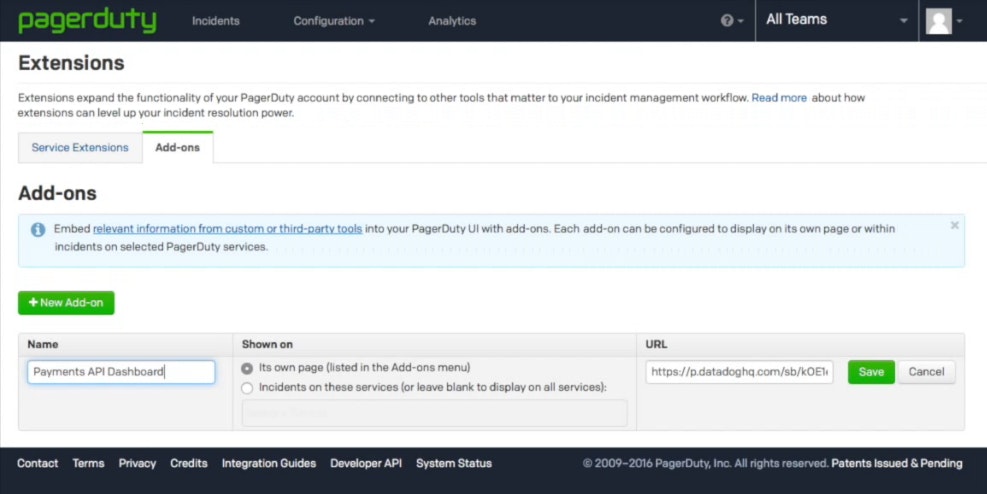Image resolution: width=987 pixels, height=494 pixels.
Task: Go to Incidents in the navigation bar
Action: 215,21
